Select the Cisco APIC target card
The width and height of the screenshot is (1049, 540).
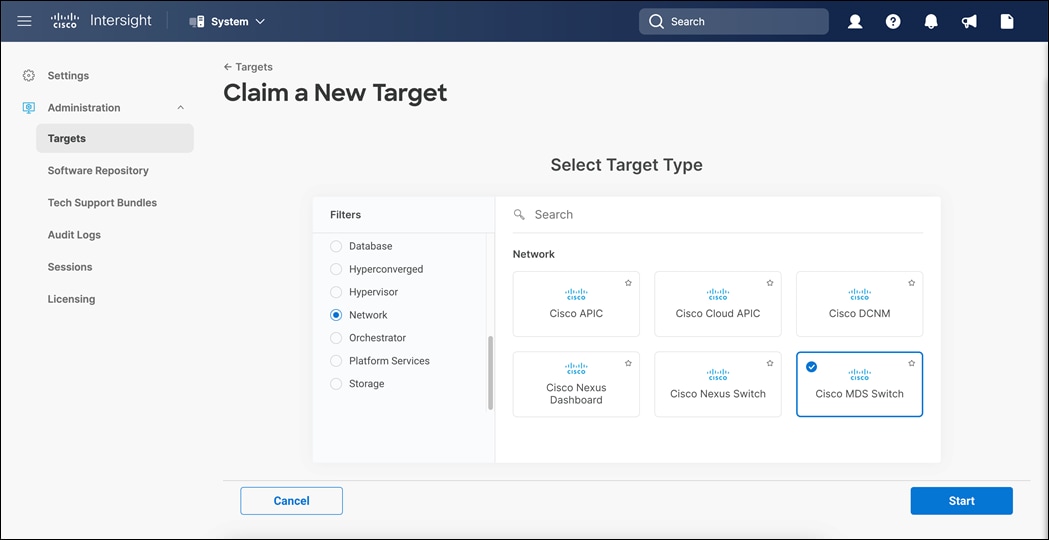[x=576, y=304]
